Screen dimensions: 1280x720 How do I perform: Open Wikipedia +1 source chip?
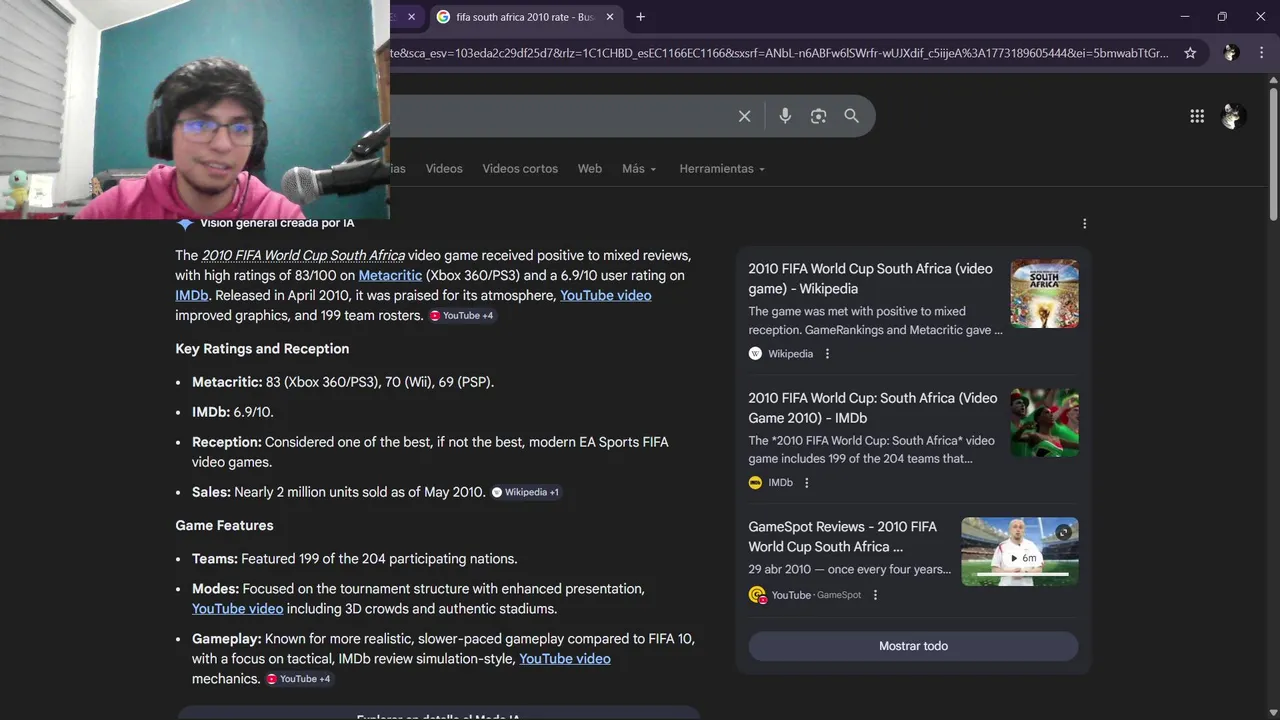[526, 492]
